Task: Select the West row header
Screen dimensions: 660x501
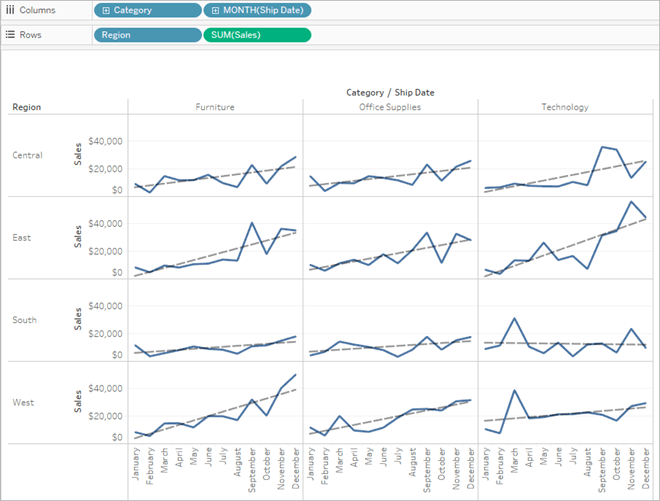Action: tap(23, 402)
